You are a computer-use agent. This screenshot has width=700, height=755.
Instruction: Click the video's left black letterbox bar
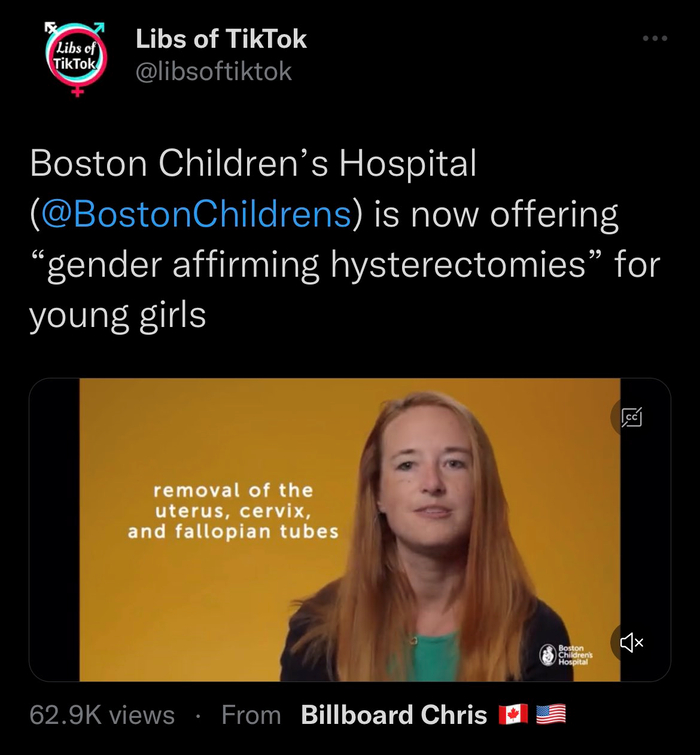[54, 530]
